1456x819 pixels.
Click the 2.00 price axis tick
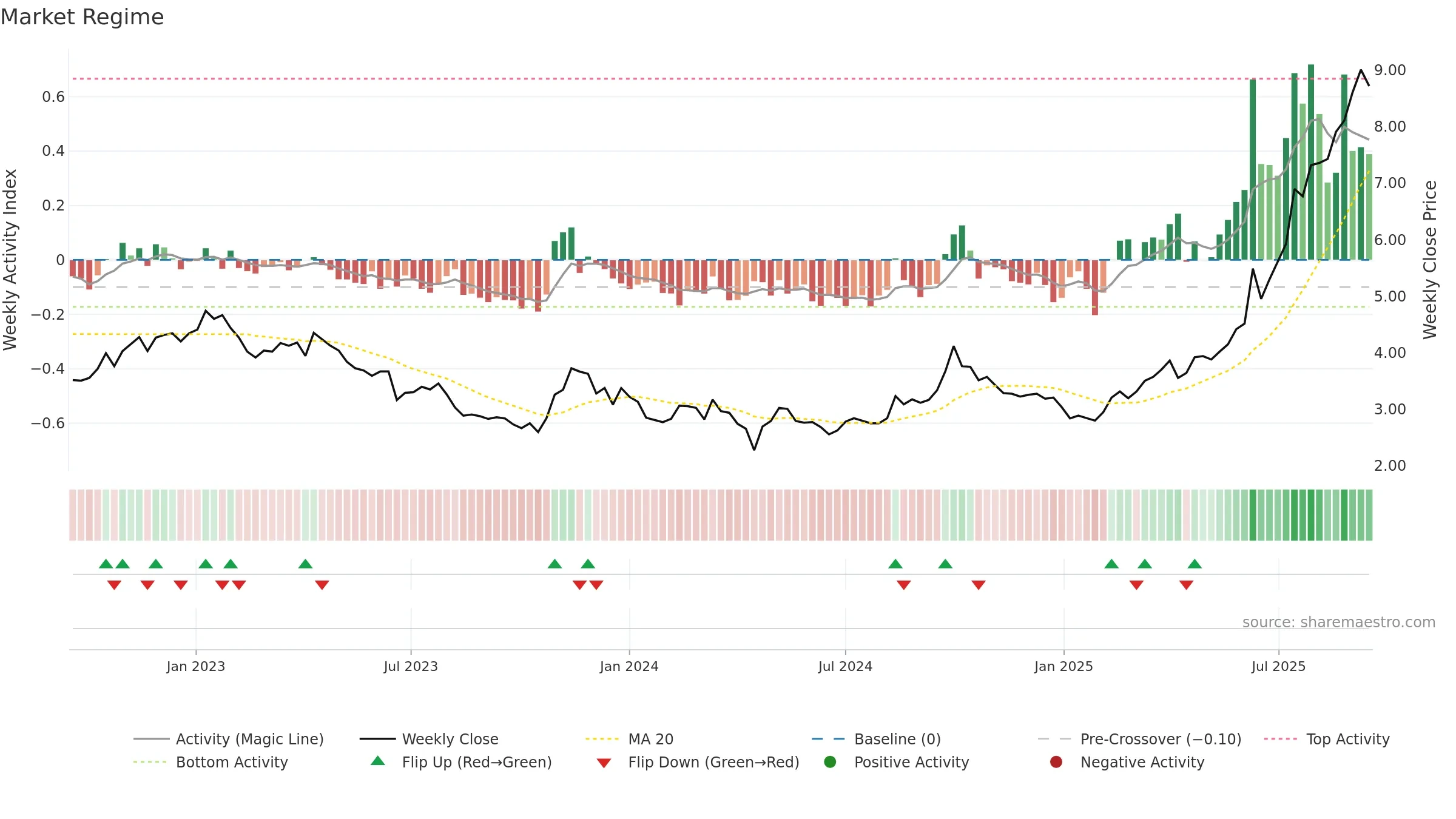1390,465
